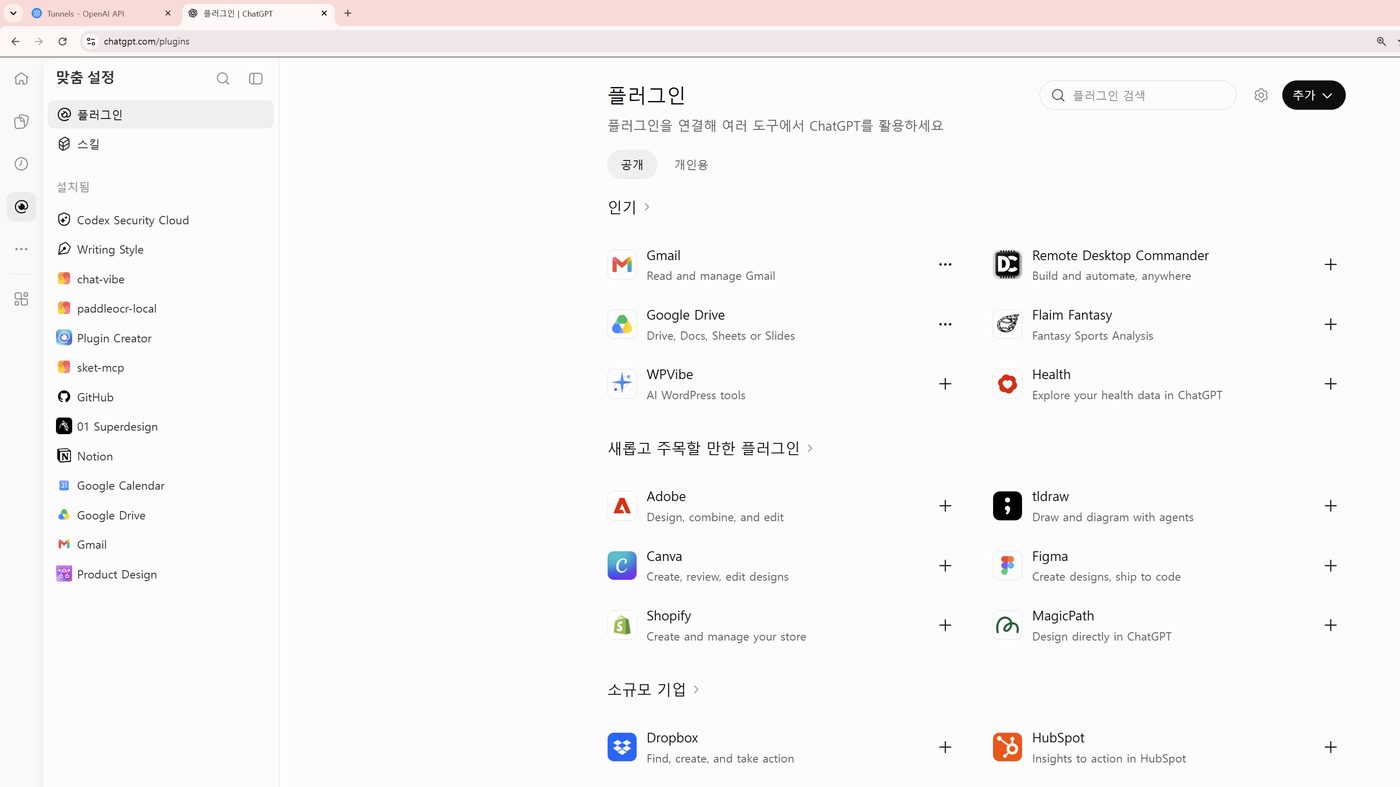Select 스킬 in the sidebar
The image size is (1400, 787).
pyautogui.click(x=160, y=144)
